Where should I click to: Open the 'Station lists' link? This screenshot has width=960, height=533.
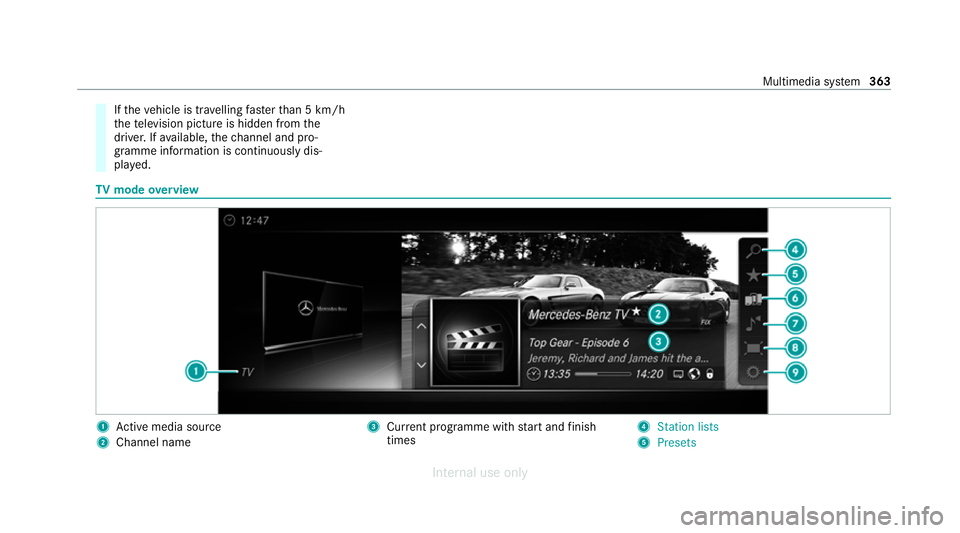(688, 427)
